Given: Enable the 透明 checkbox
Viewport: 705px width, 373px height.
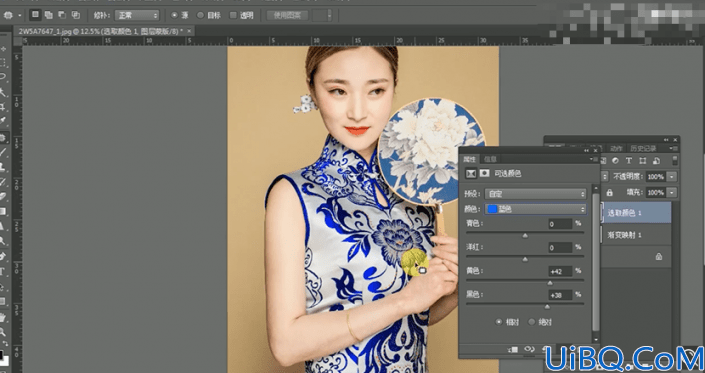Looking at the screenshot, I should 233,15.
